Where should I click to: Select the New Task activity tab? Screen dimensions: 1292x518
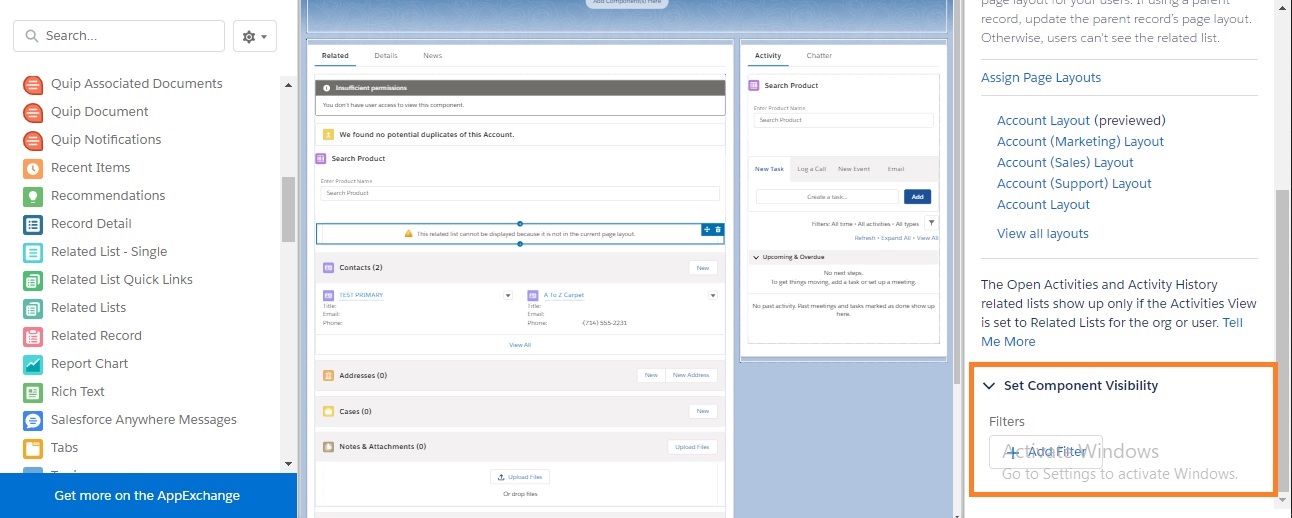point(768,169)
